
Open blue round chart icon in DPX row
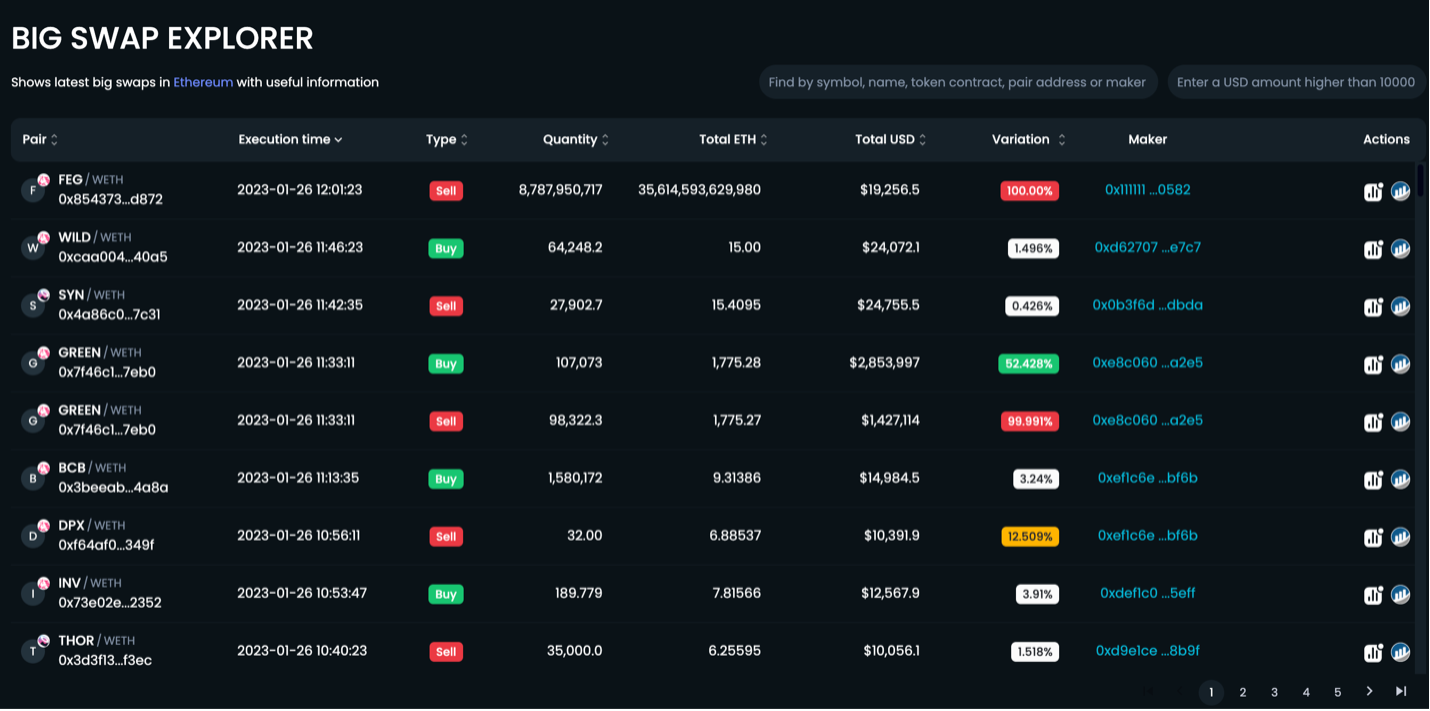(1401, 537)
